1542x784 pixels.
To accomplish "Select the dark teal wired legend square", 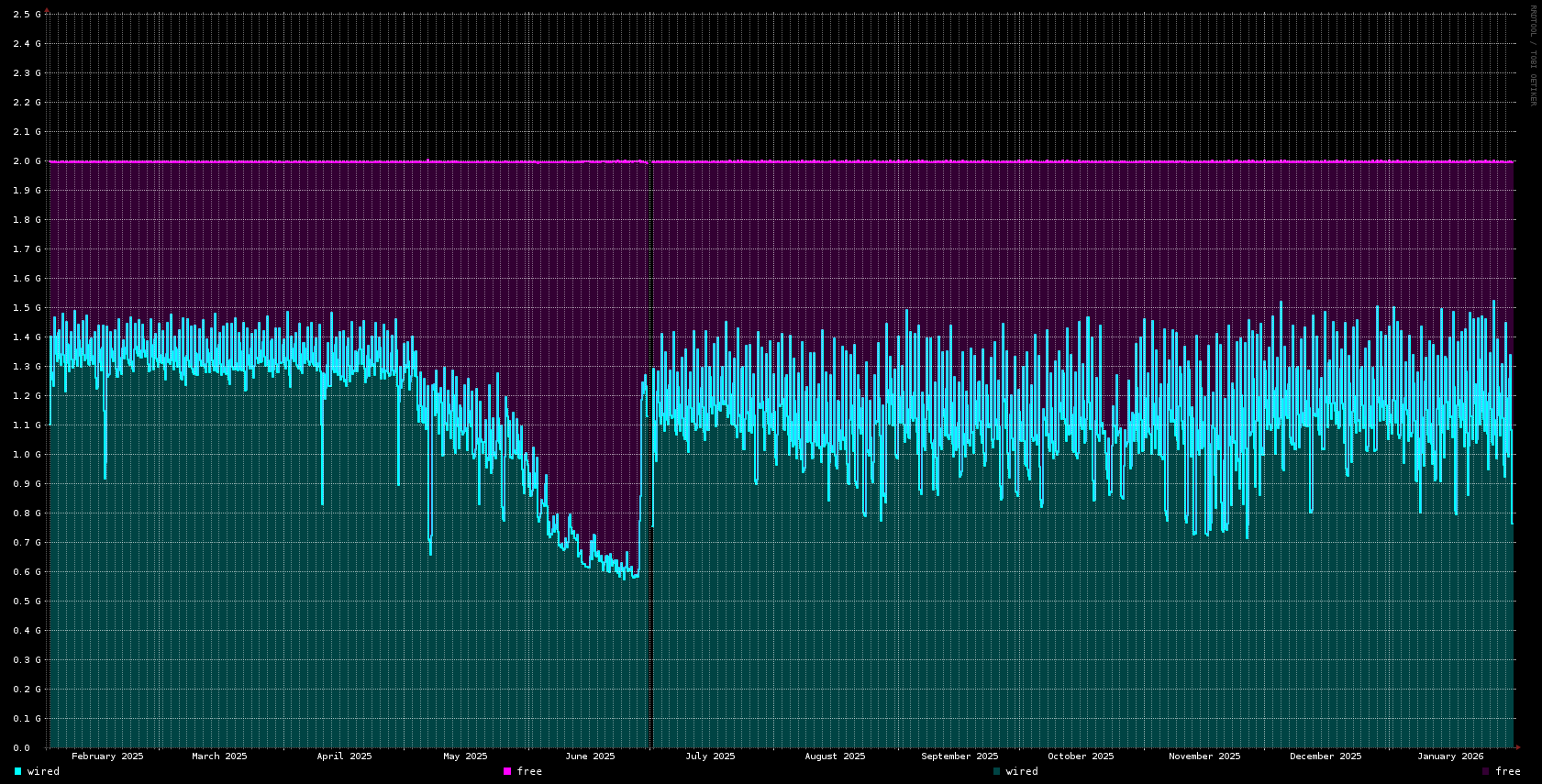I will click(x=996, y=771).
